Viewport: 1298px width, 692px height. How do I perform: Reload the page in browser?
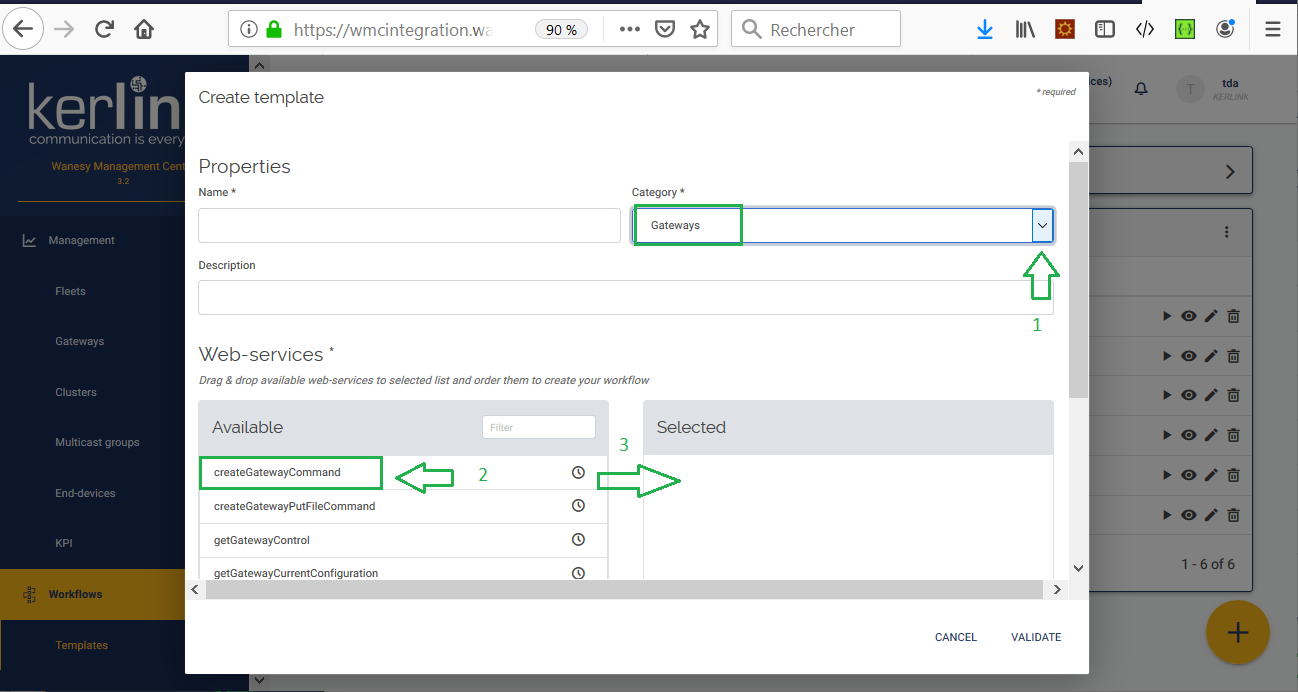[x=104, y=29]
